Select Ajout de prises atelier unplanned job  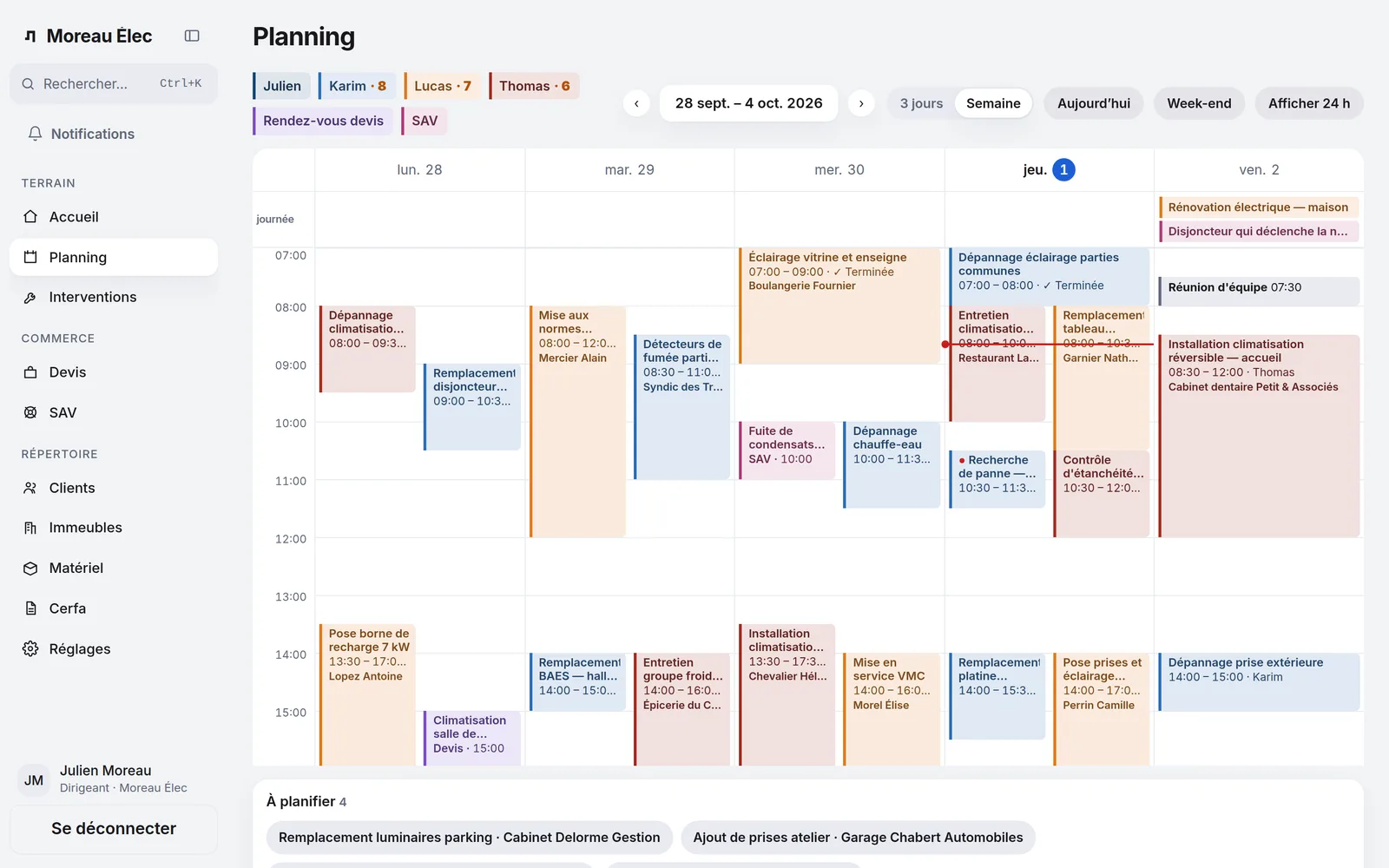click(x=858, y=838)
